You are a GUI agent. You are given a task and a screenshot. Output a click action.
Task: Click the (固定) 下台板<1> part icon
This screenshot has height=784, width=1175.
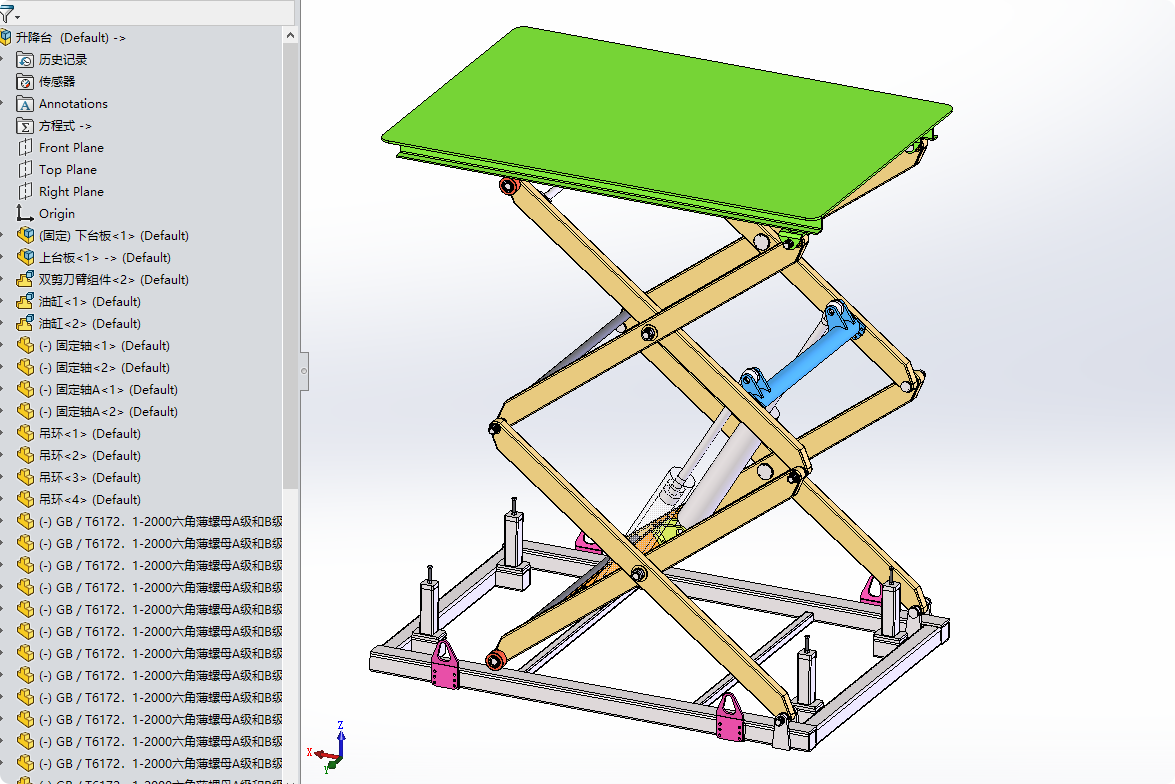coord(25,235)
